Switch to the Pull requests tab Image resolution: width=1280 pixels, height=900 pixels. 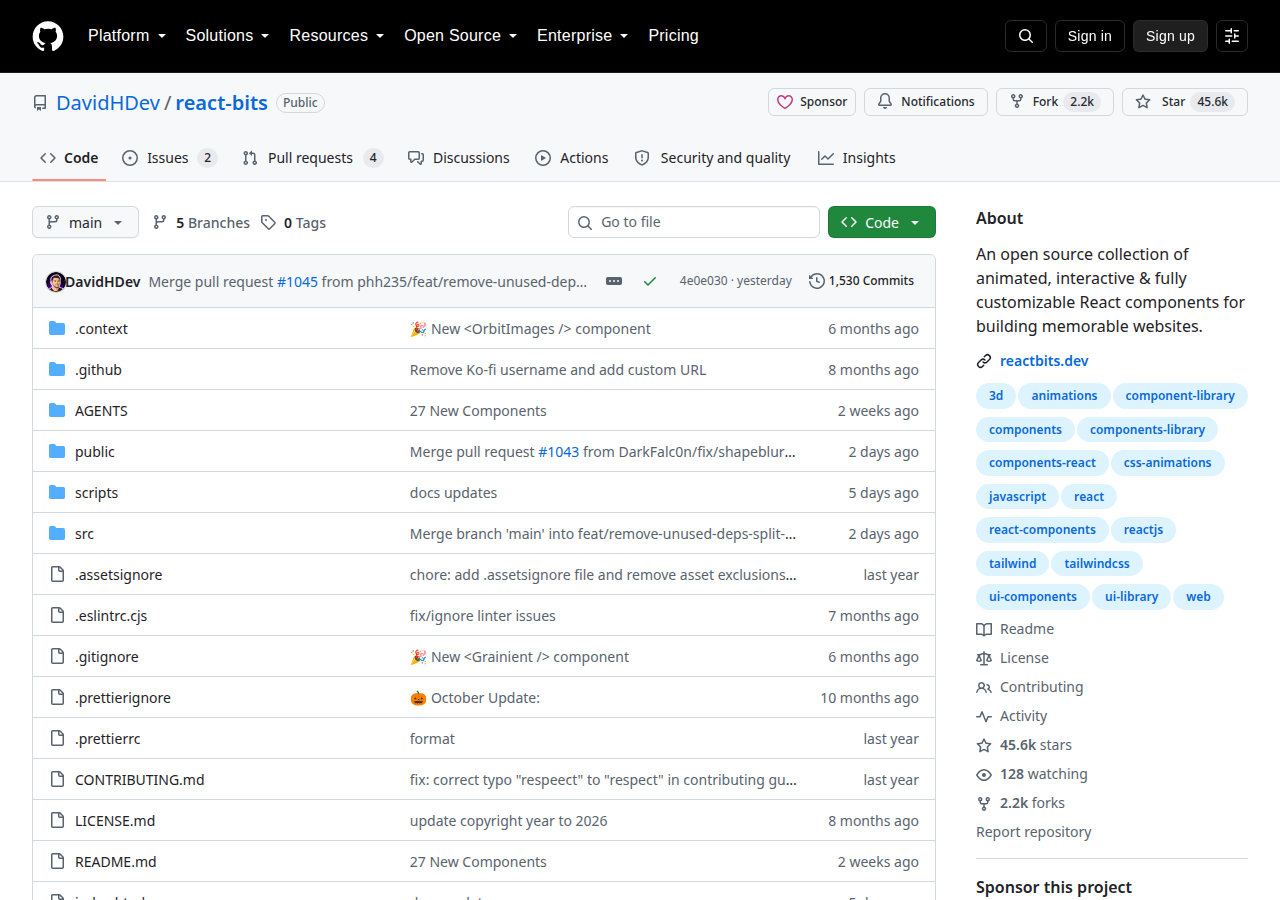pos(313,158)
